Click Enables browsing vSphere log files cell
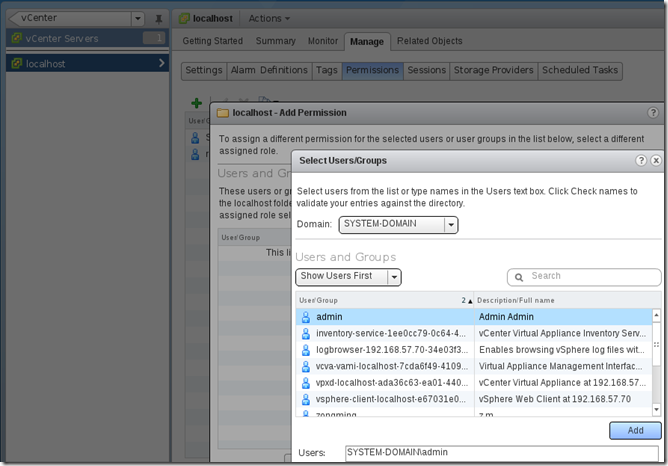 561,350
